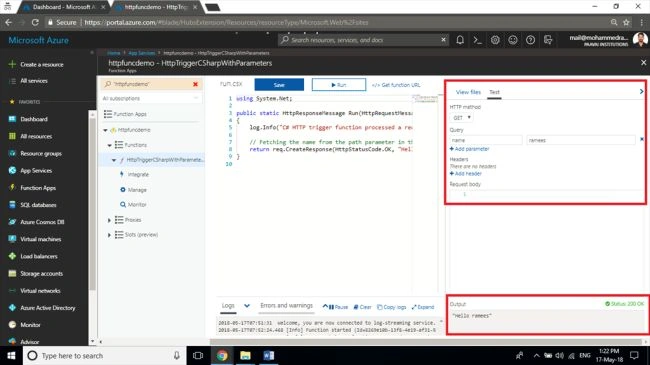Viewport: 650px width, 365px height.
Task: Open Storage accounts in the sidebar
Action: pos(41,274)
